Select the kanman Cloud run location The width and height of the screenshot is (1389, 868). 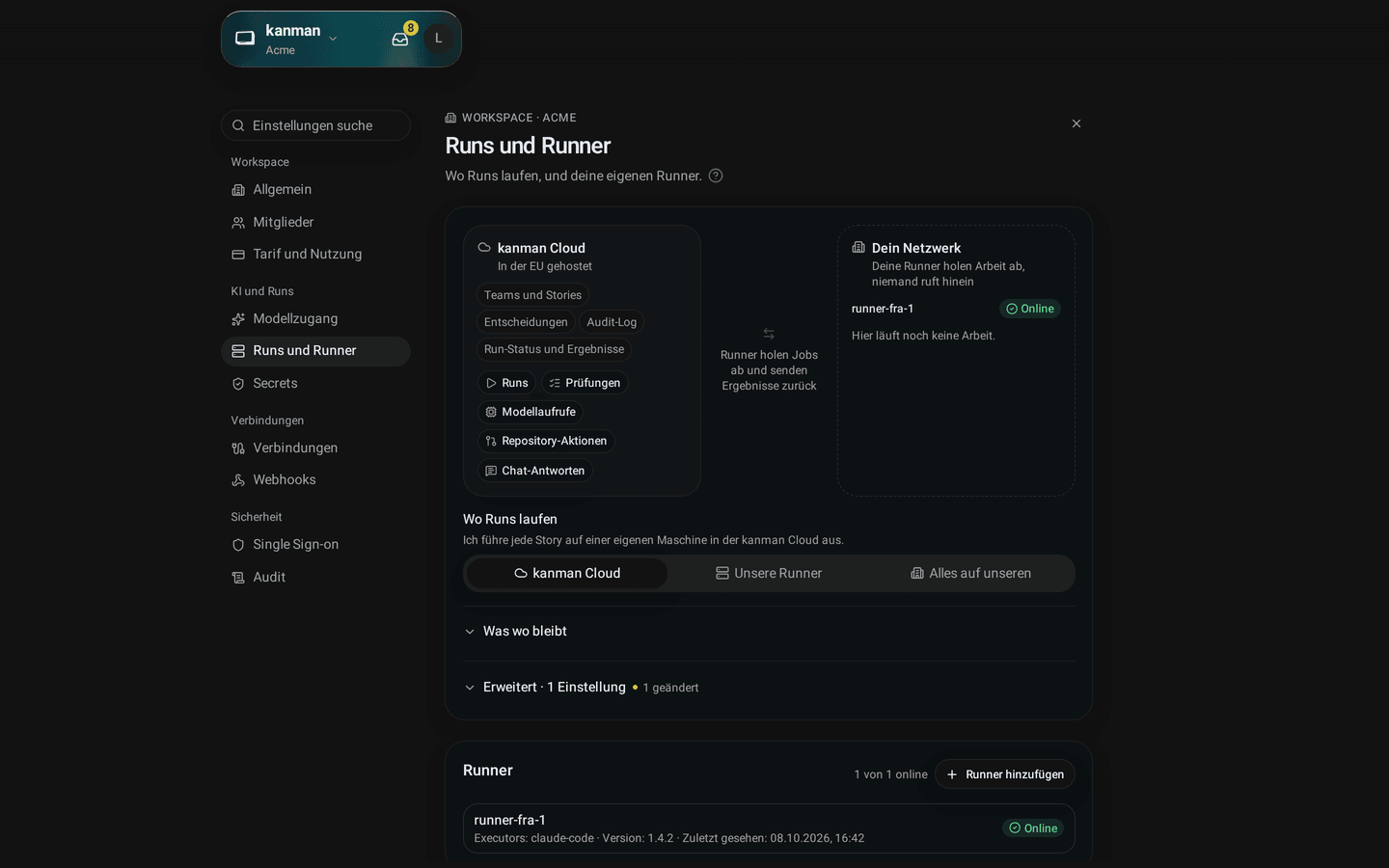[567, 573]
